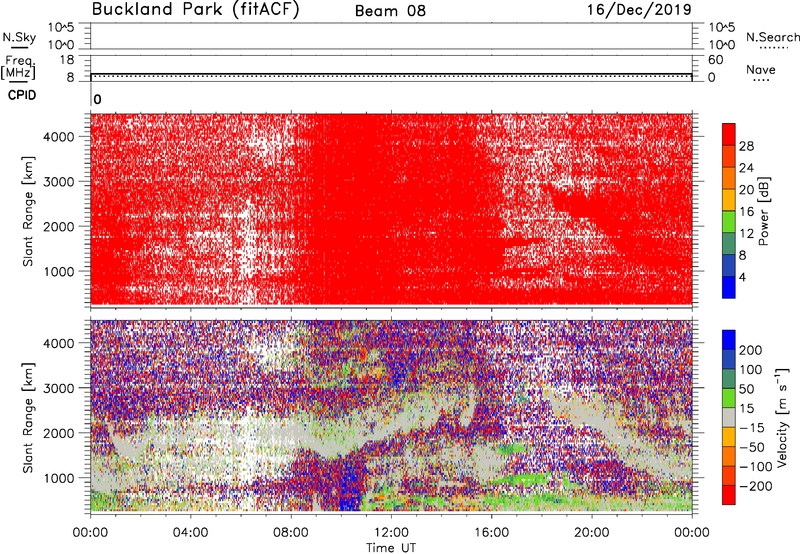Click the '60' Nave axis tick label
Image resolution: width=800 pixels, height=554 pixels.
(716, 60)
